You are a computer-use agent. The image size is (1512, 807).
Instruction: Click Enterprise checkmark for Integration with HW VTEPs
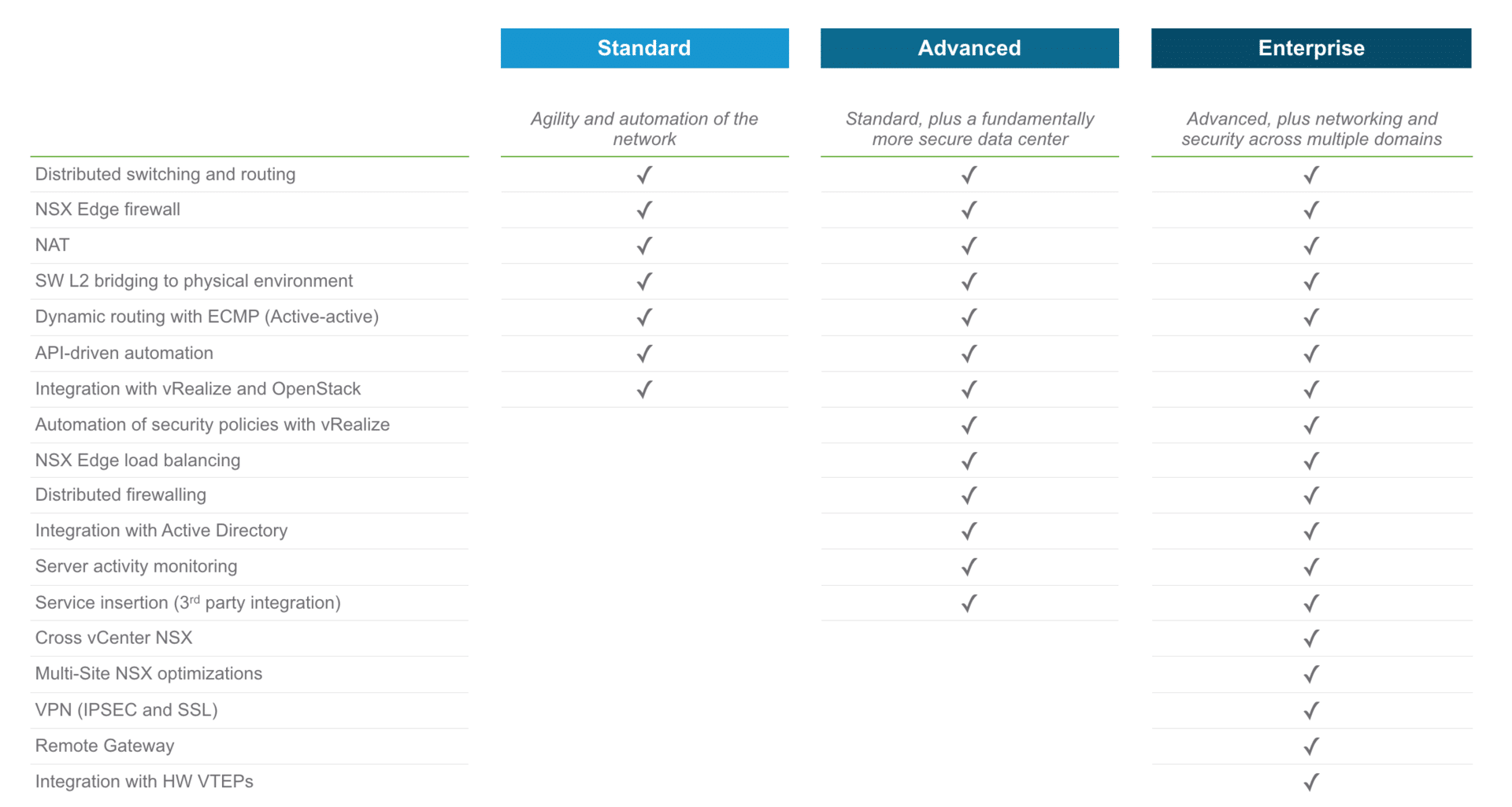pyautogui.click(x=1310, y=782)
